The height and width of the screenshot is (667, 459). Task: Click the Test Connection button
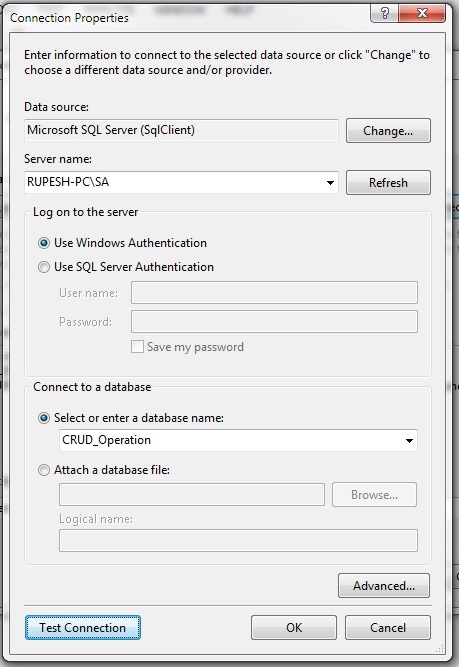(x=83, y=627)
